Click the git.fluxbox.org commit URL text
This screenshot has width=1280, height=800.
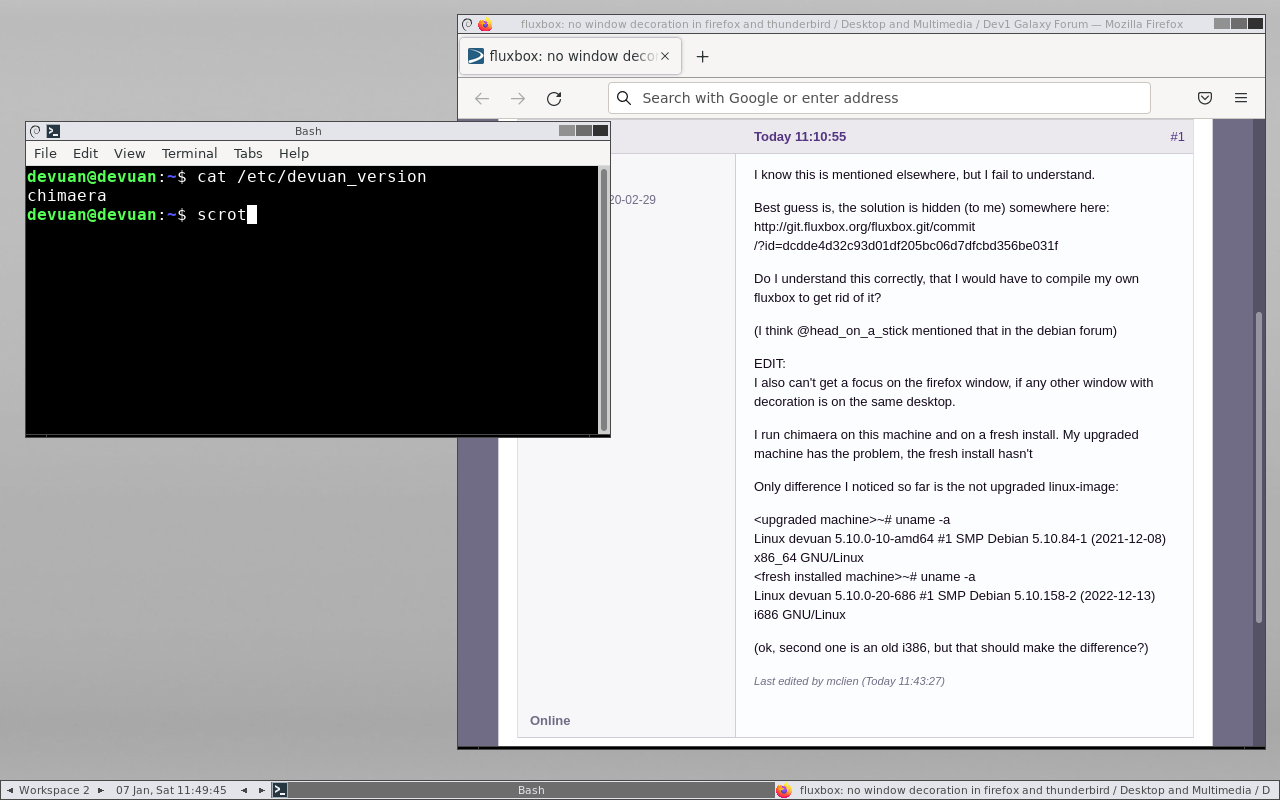tap(906, 236)
